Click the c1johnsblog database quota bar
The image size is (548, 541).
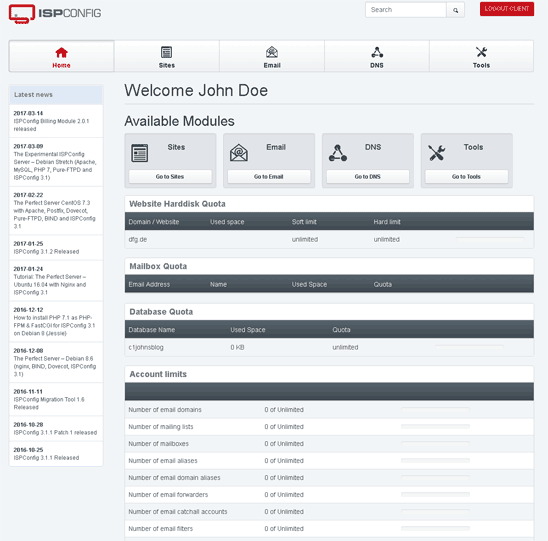coord(469,347)
